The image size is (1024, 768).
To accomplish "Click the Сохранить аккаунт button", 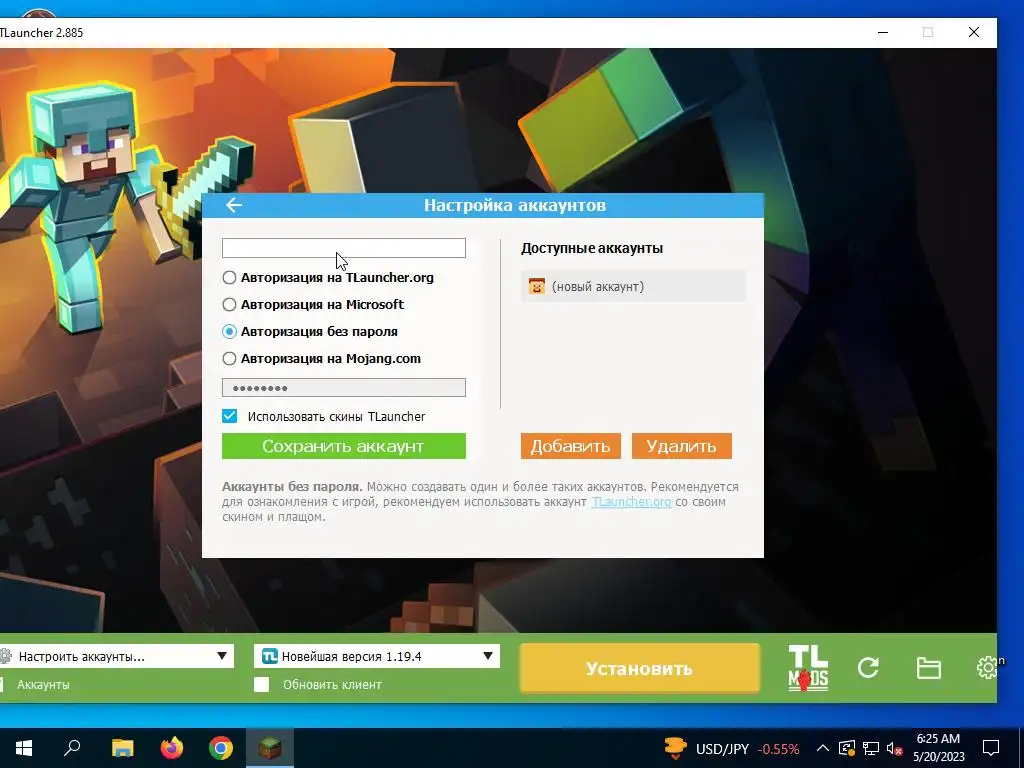I will pyautogui.click(x=344, y=446).
